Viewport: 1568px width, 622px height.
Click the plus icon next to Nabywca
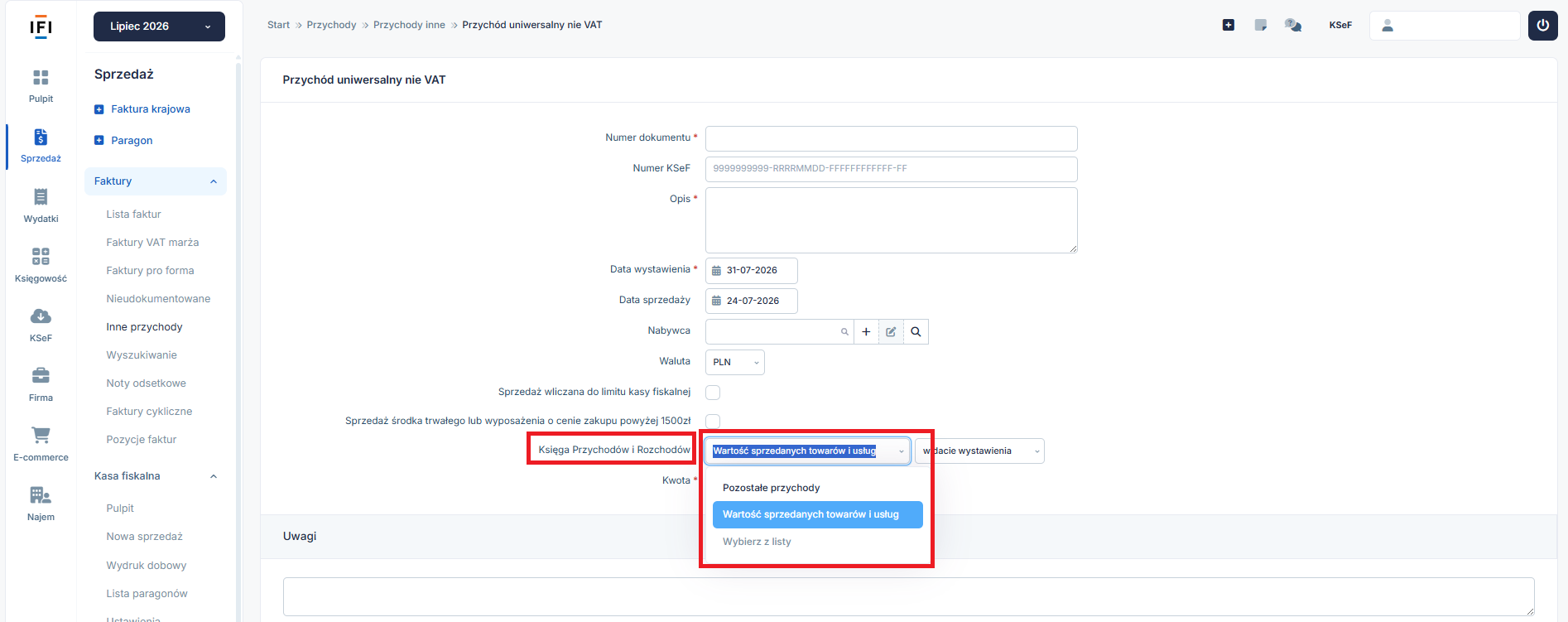point(866,331)
